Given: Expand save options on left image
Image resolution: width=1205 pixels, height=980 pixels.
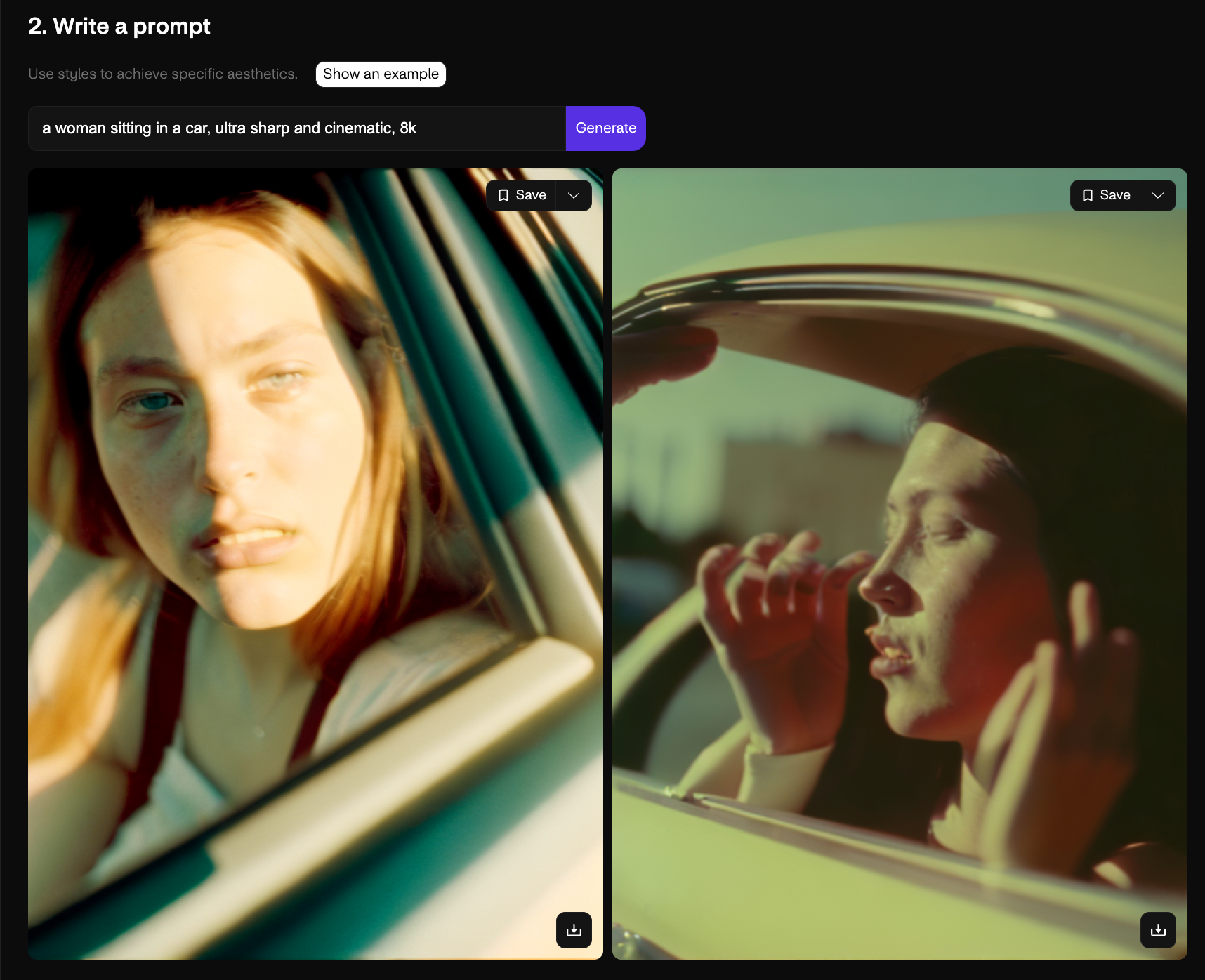Looking at the screenshot, I should [x=574, y=195].
